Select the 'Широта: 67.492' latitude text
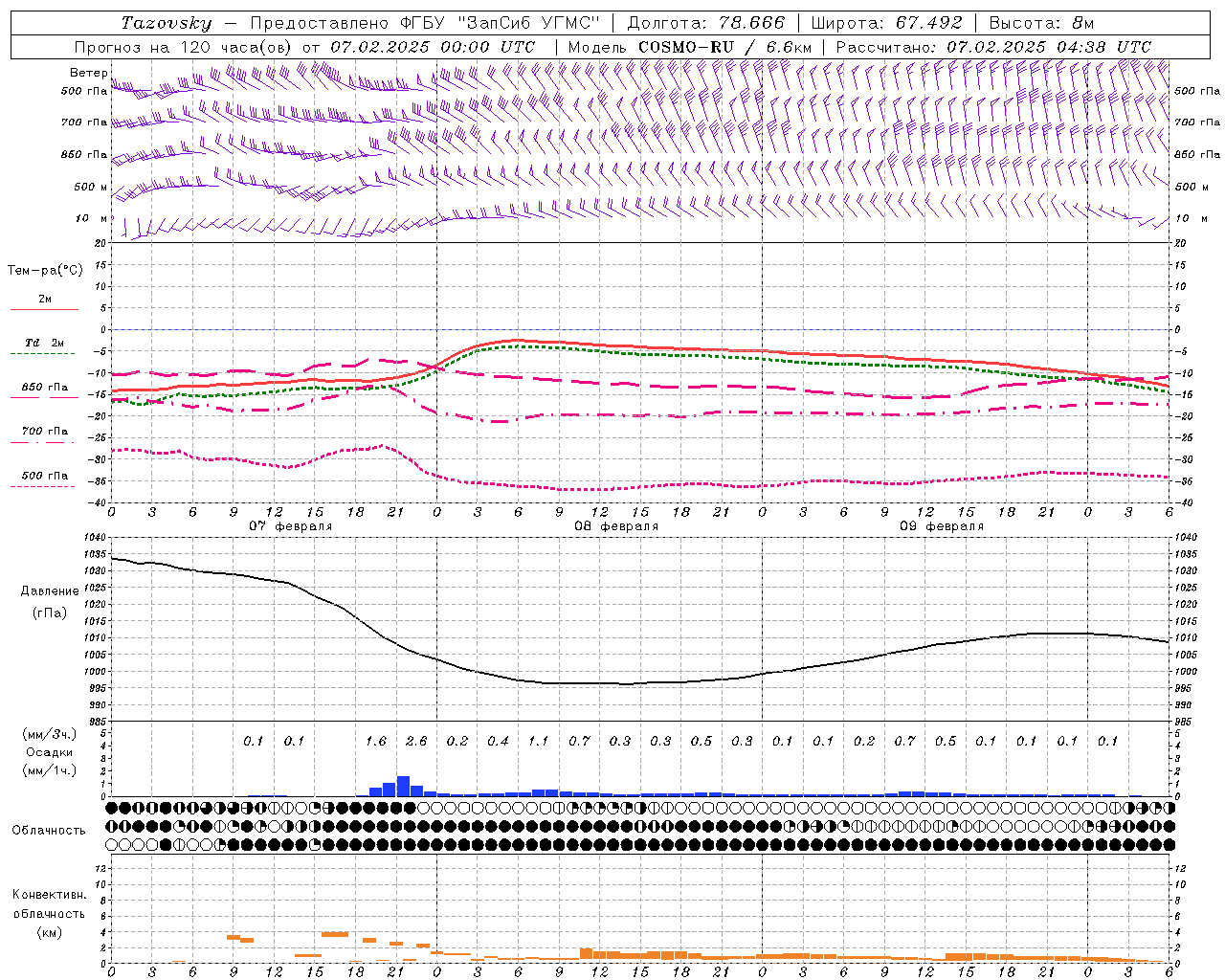Screen dimensions: 1225x980 pos(886,23)
